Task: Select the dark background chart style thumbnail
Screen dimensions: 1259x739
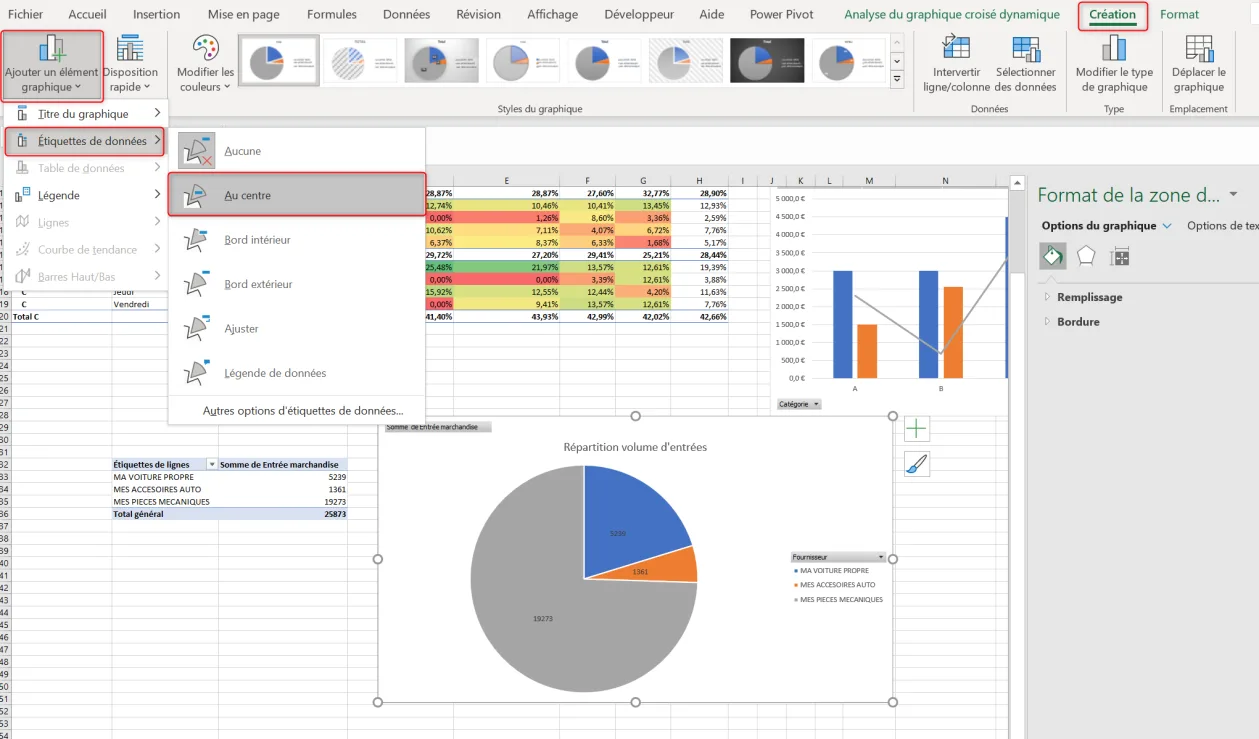Action: [767, 61]
